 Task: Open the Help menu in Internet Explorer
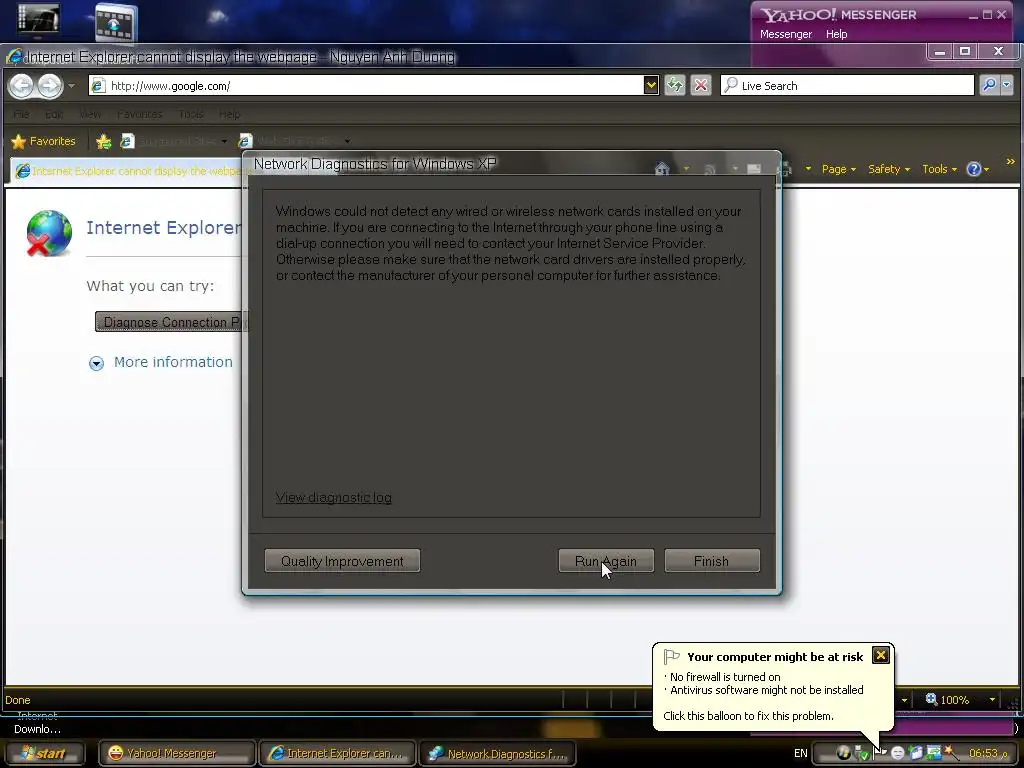(230, 114)
